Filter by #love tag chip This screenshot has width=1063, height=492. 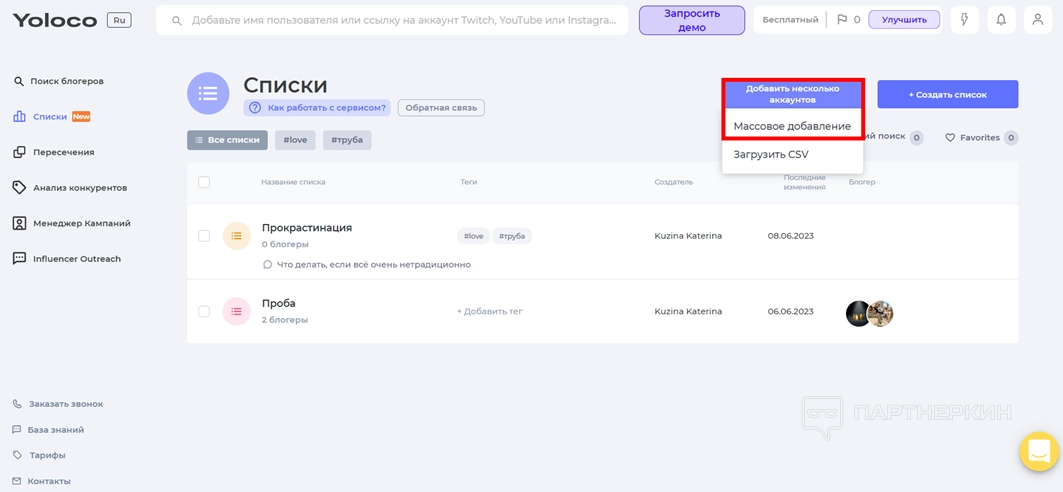295,140
